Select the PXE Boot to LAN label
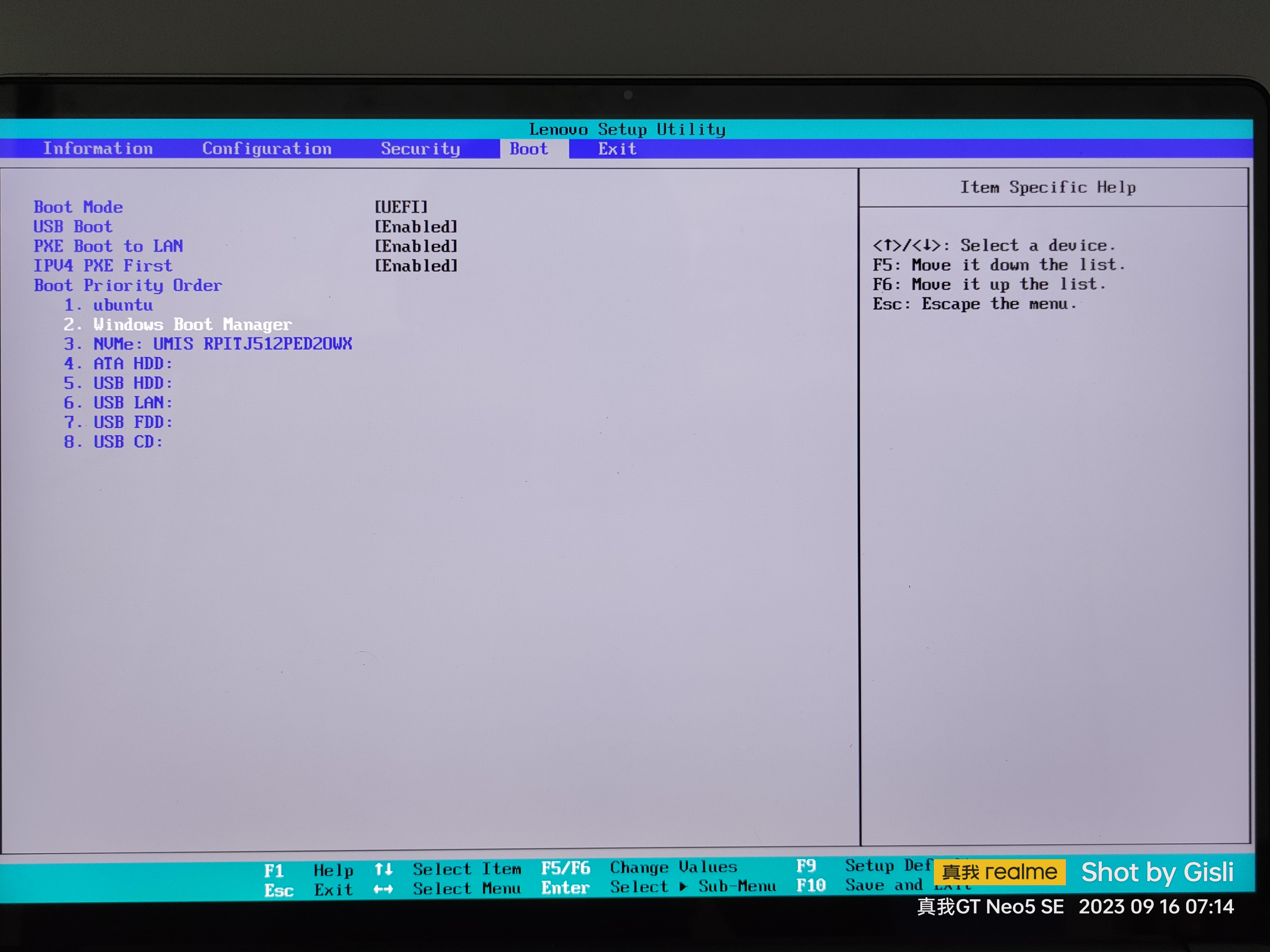This screenshot has width=1270, height=952. pos(108,246)
